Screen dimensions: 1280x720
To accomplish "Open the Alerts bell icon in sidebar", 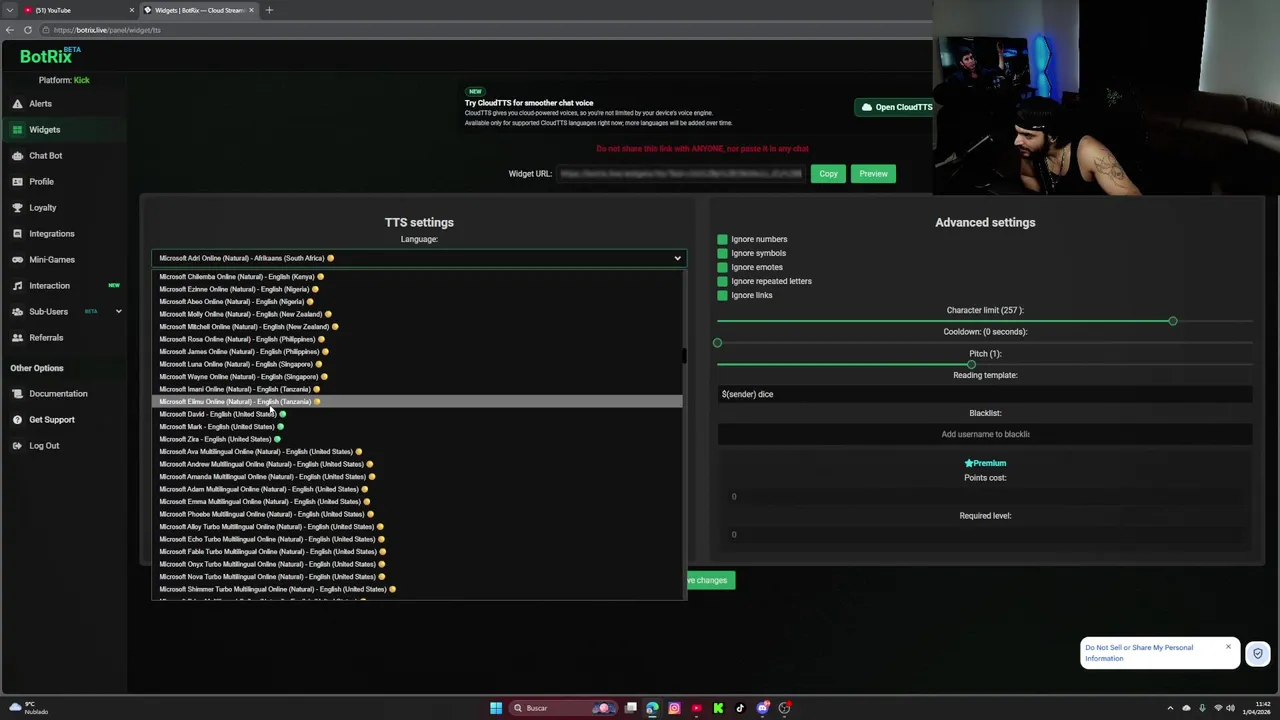I will (18, 104).
